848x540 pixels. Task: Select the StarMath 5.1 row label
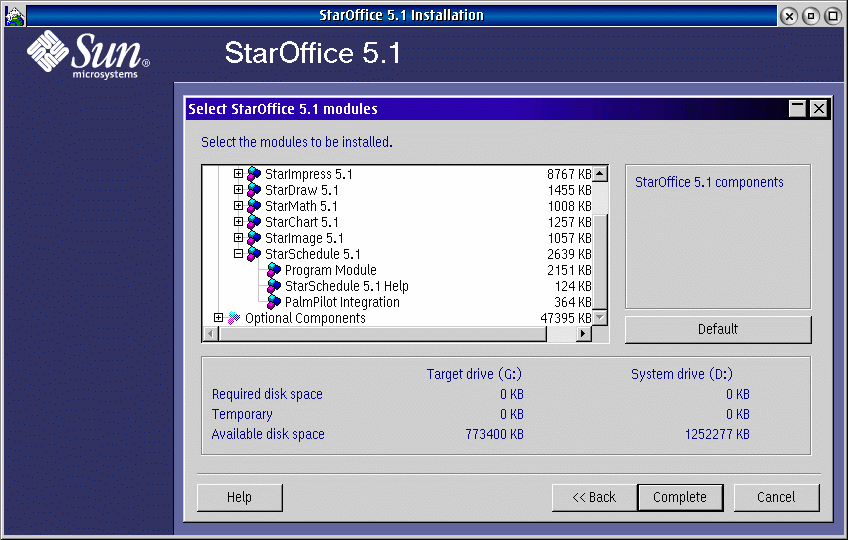pos(301,206)
